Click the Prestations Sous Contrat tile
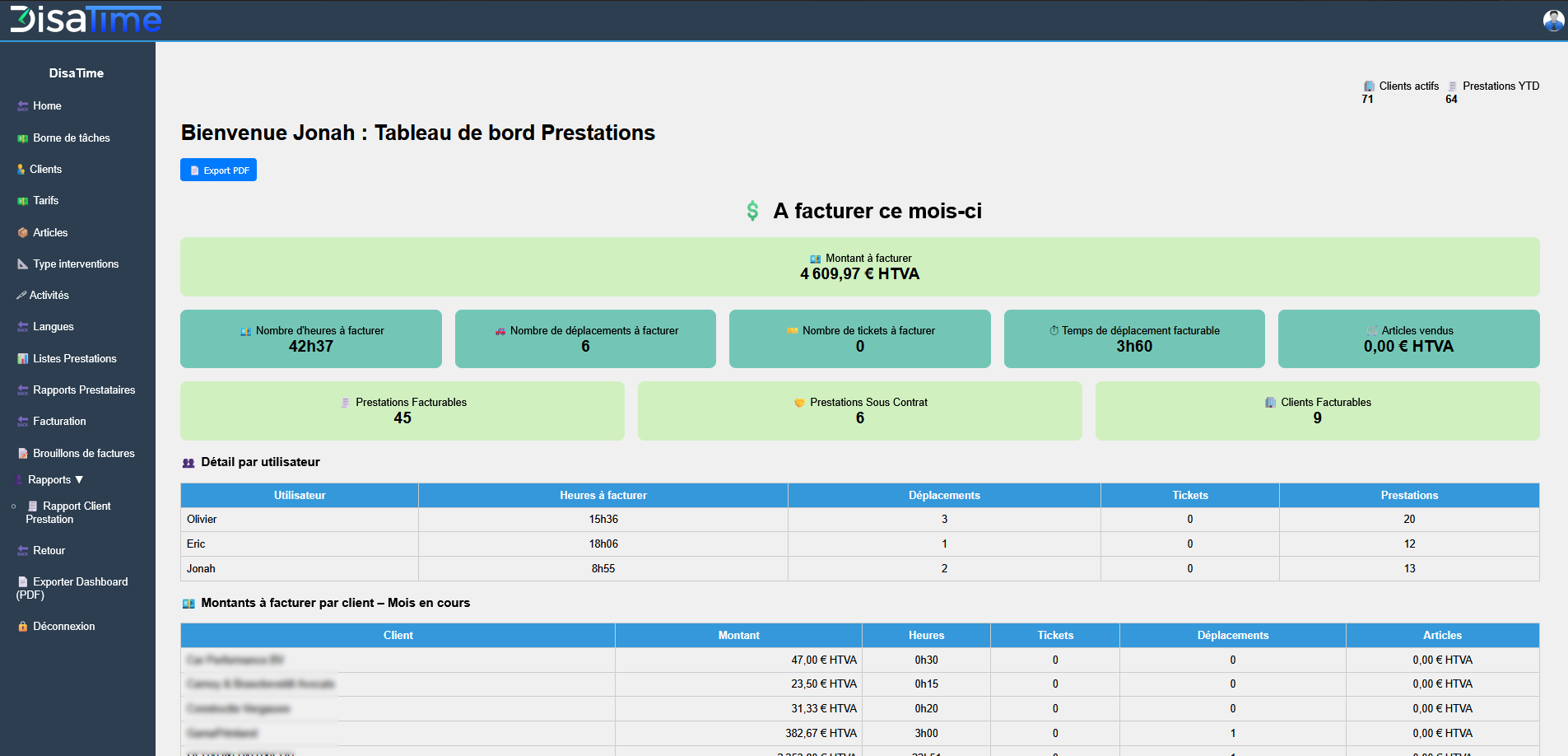1568x756 pixels. pyautogui.click(x=859, y=410)
